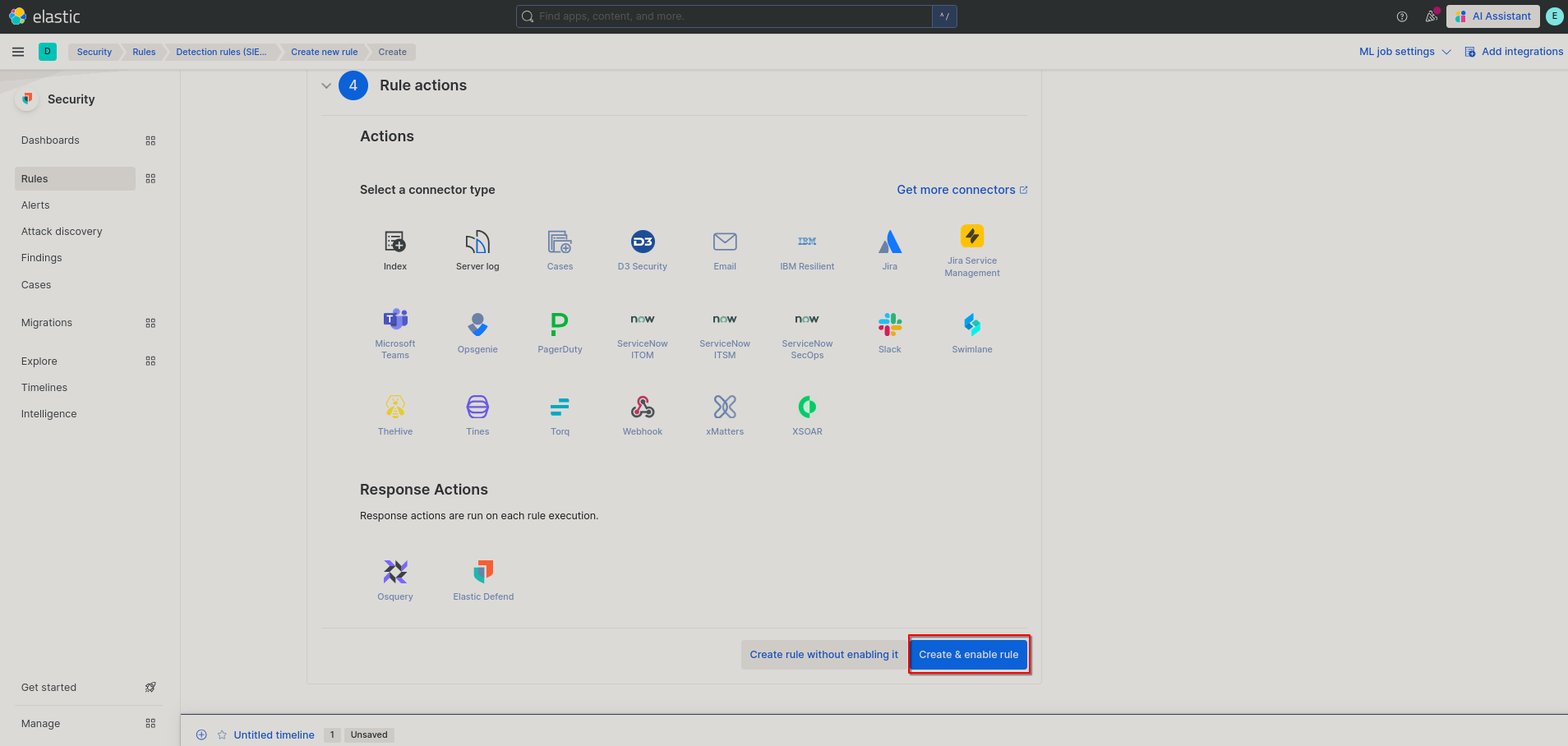This screenshot has width=1568, height=746.
Task: Go to the Rules breadcrumb
Action: [144, 52]
